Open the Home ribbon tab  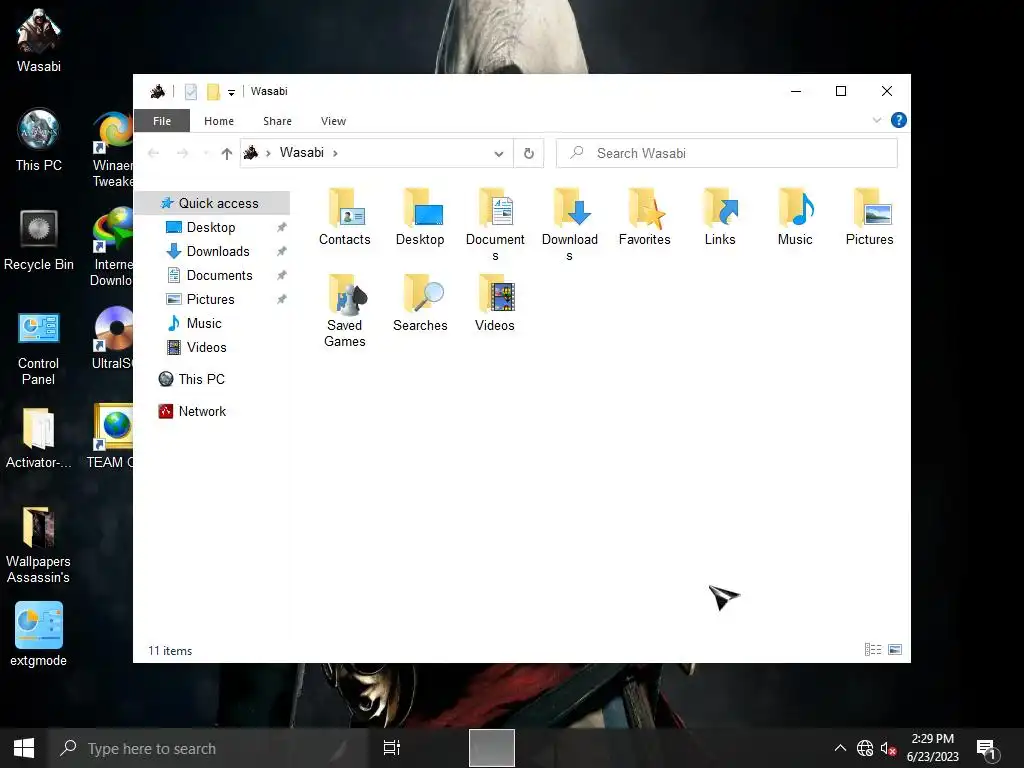click(219, 121)
